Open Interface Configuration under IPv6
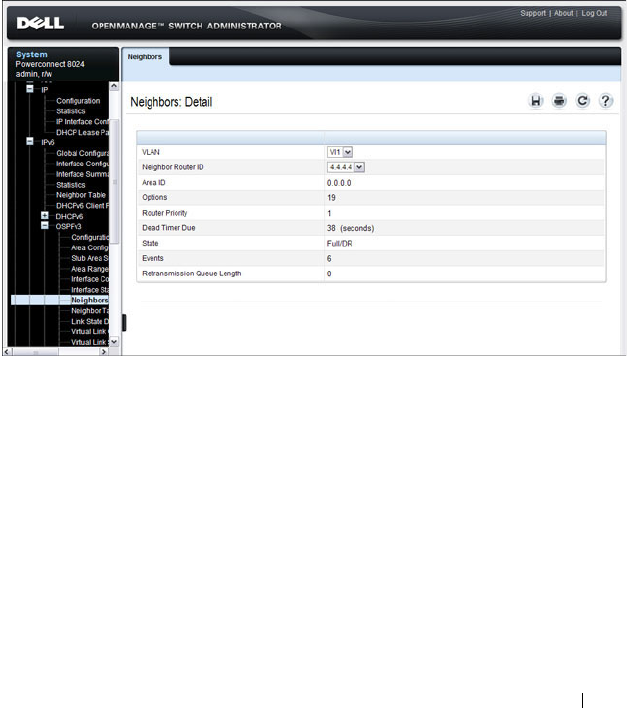Screen dimensions: 641x708 click(82, 163)
